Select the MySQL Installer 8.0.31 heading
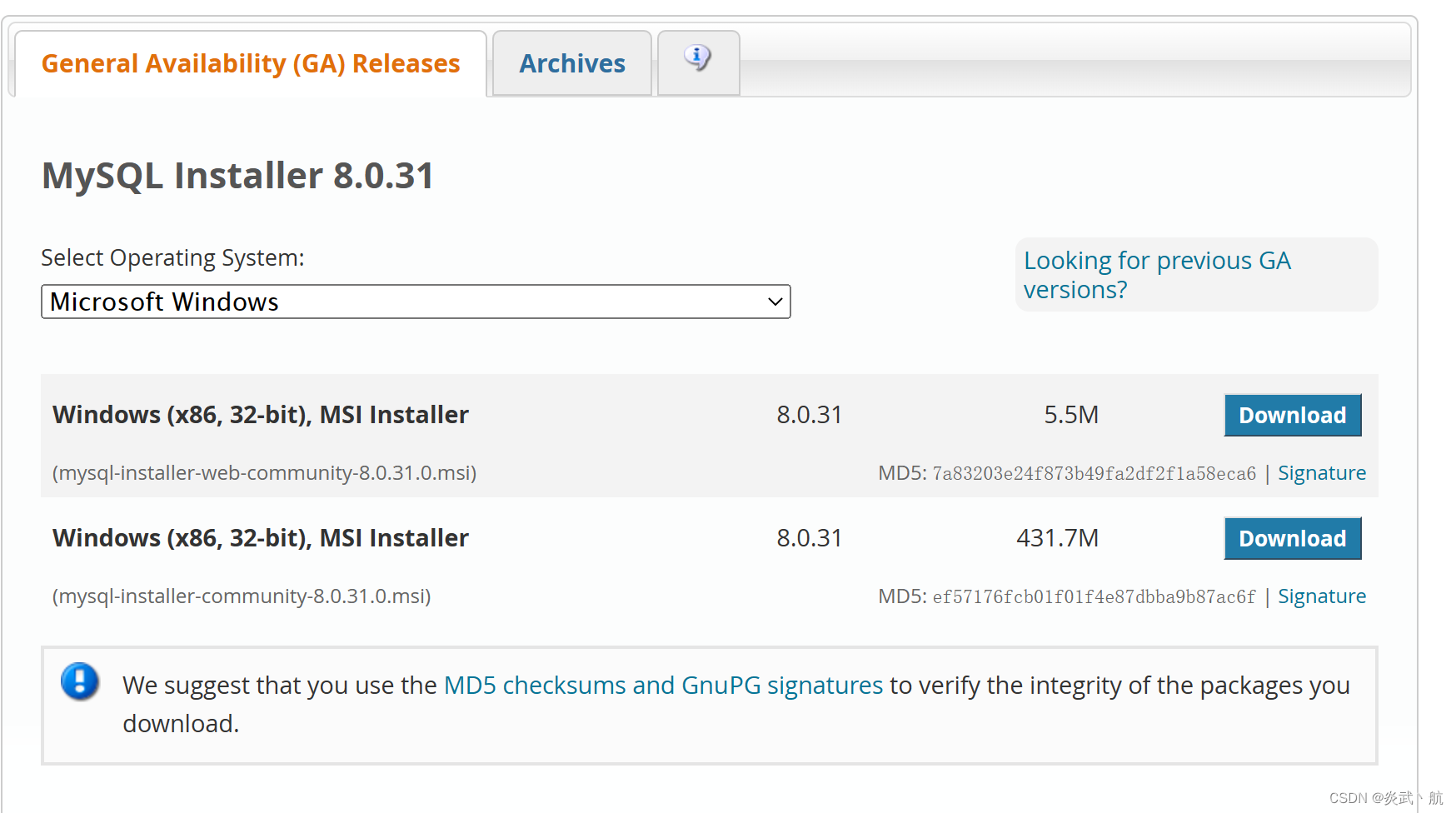The image size is (1456, 813). click(238, 176)
